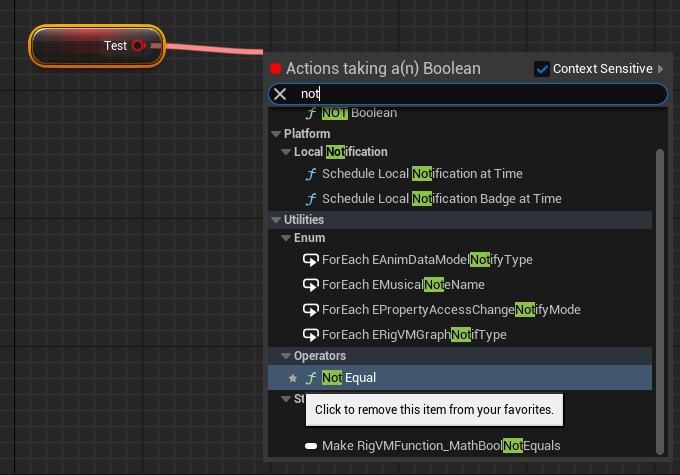Click function icon of Notification Badge at Time

311,199
